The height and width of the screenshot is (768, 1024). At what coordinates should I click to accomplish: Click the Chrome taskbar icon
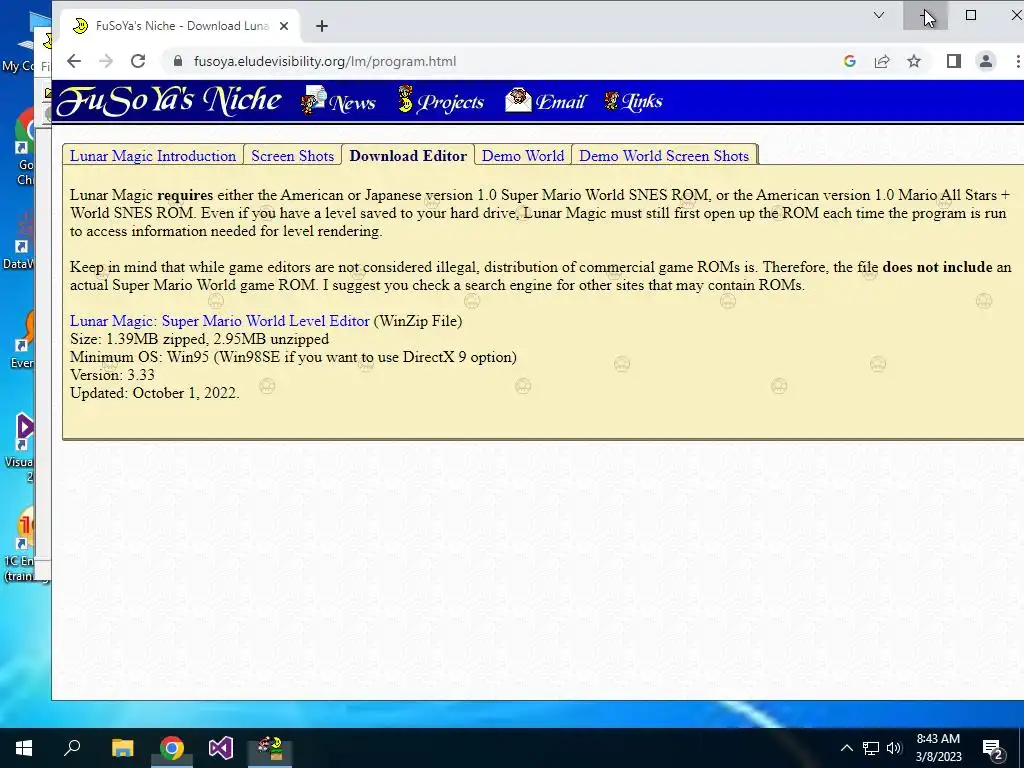[172, 748]
